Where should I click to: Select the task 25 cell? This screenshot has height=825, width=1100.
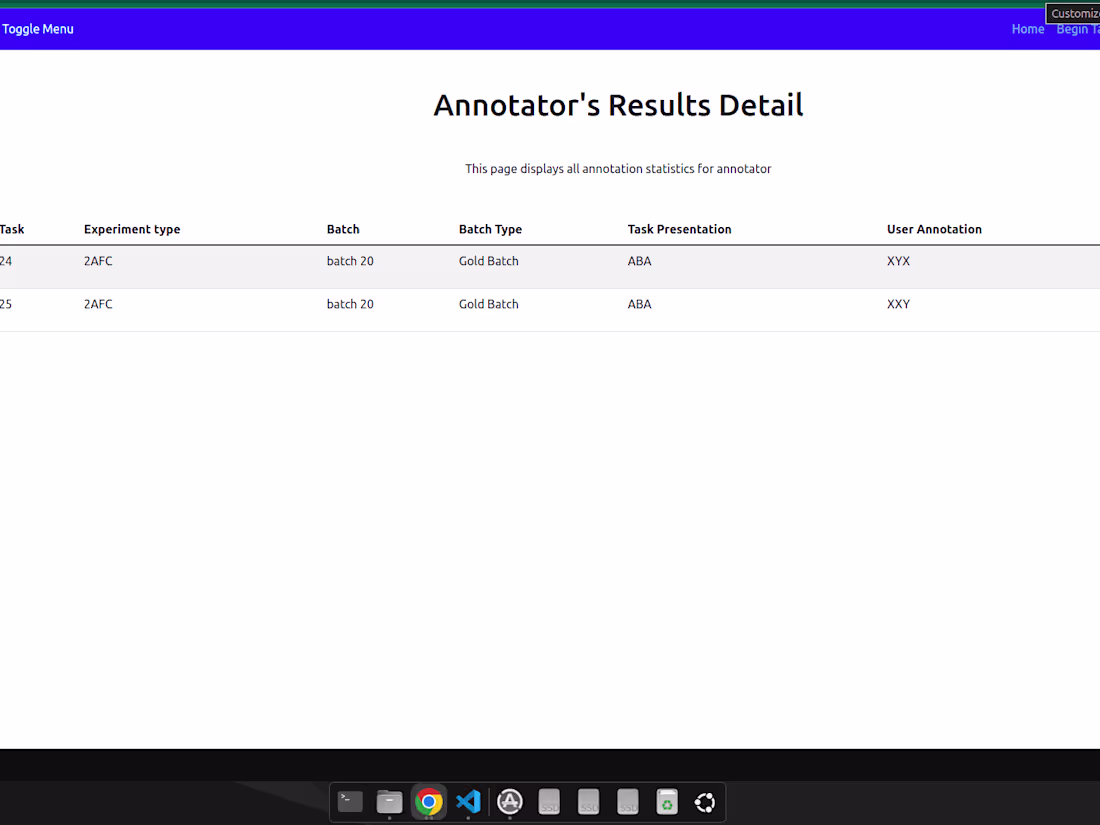pyautogui.click(x=6, y=304)
